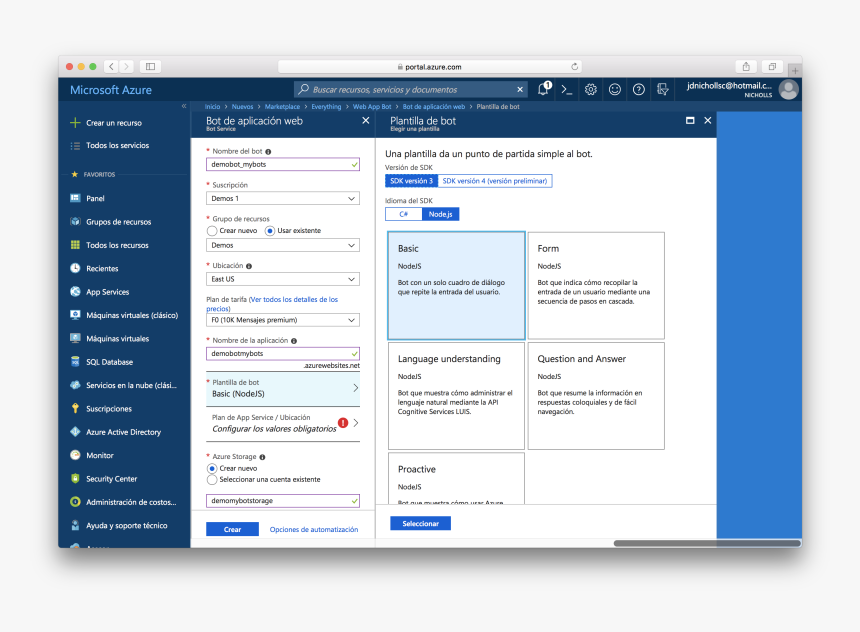This screenshot has height=632, width=860.
Task: Click the App Services globe icon
Action: click(x=75, y=291)
